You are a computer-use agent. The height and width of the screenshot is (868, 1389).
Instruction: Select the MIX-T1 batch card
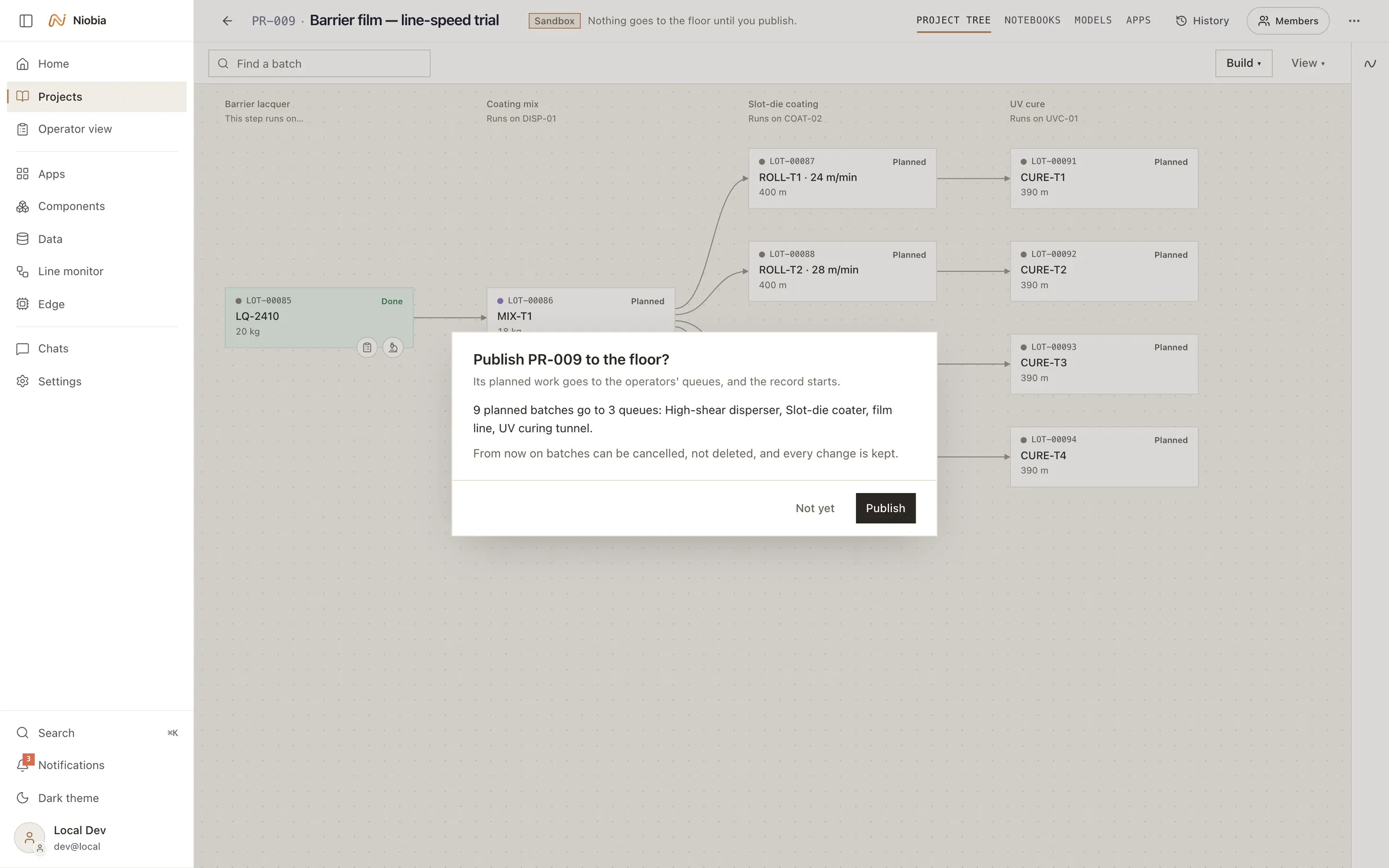[x=580, y=310]
